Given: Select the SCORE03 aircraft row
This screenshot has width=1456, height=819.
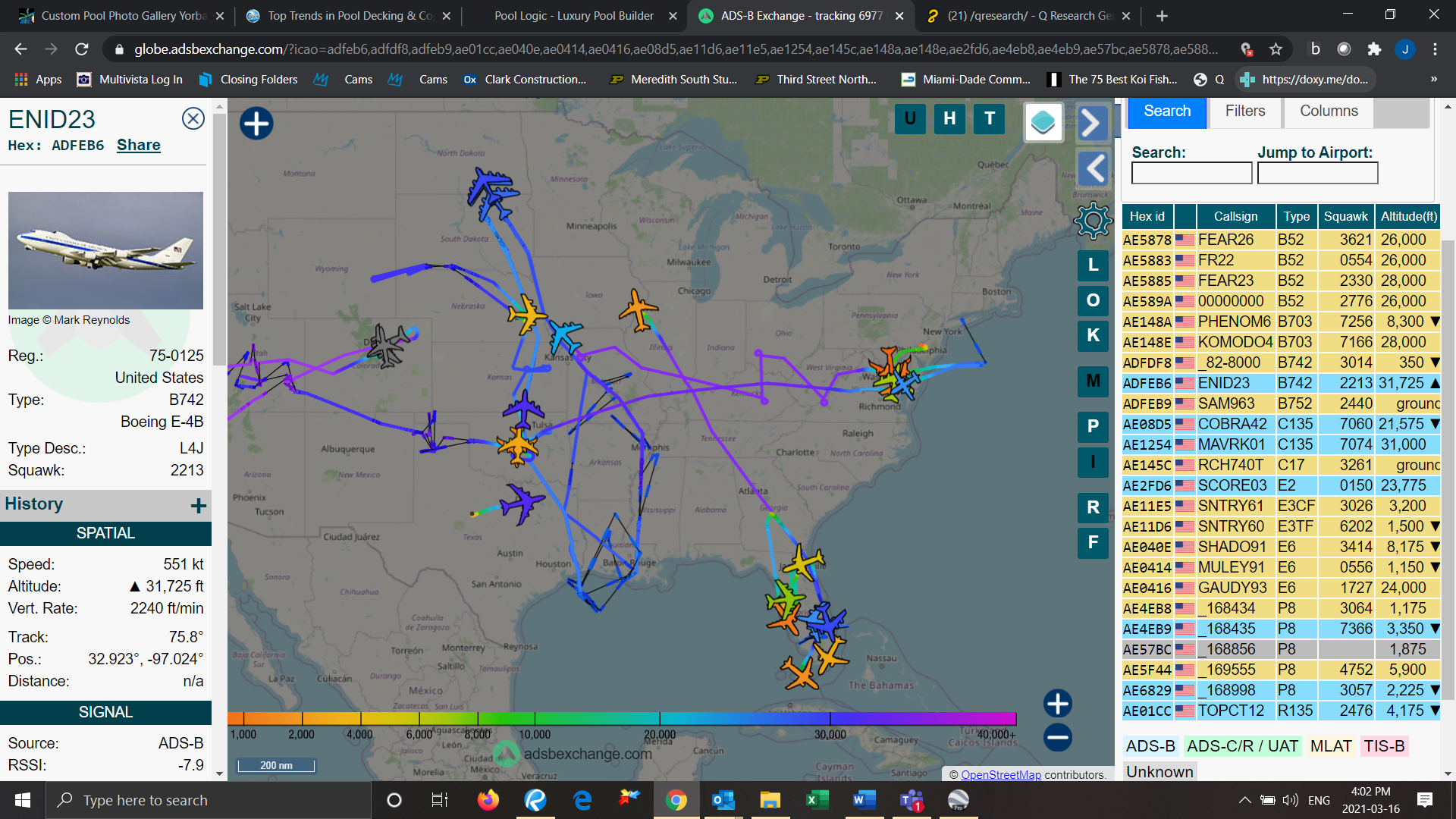Looking at the screenshot, I should click(1281, 485).
